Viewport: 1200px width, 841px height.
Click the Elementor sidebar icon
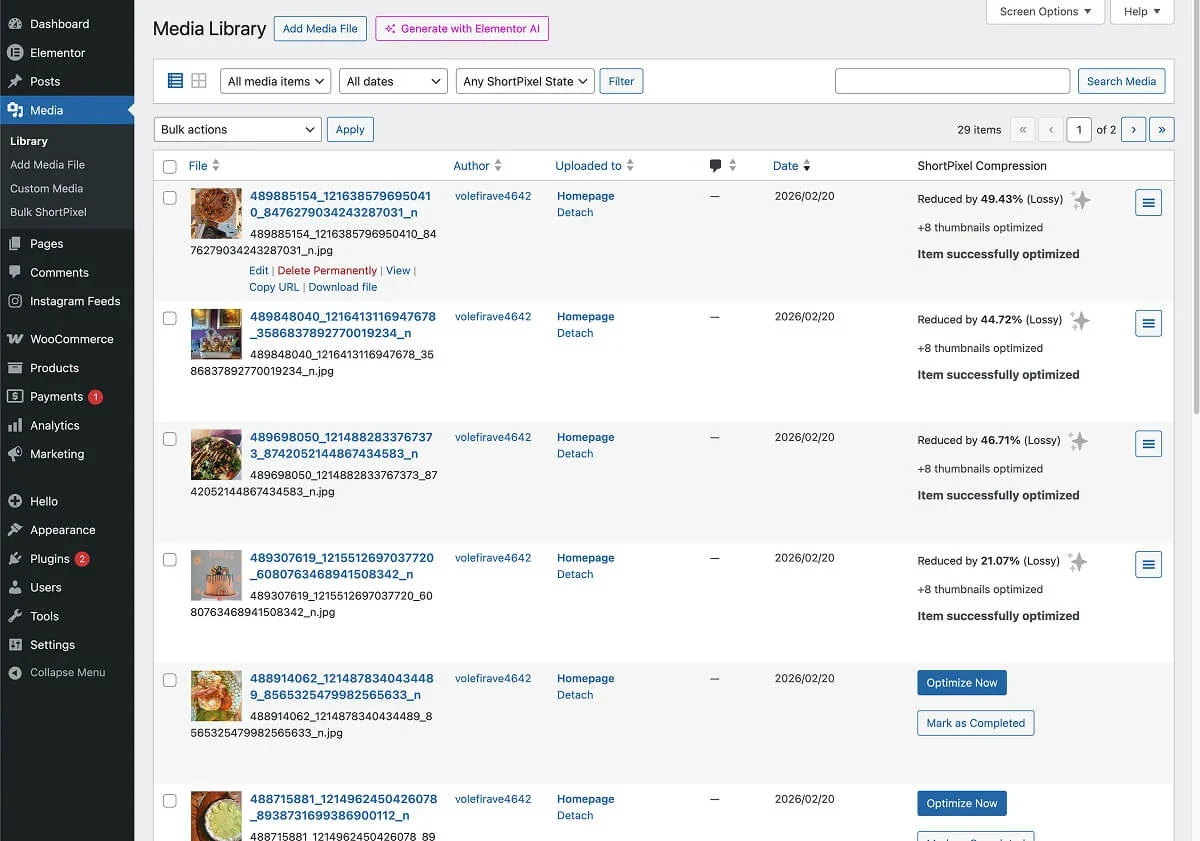point(16,52)
